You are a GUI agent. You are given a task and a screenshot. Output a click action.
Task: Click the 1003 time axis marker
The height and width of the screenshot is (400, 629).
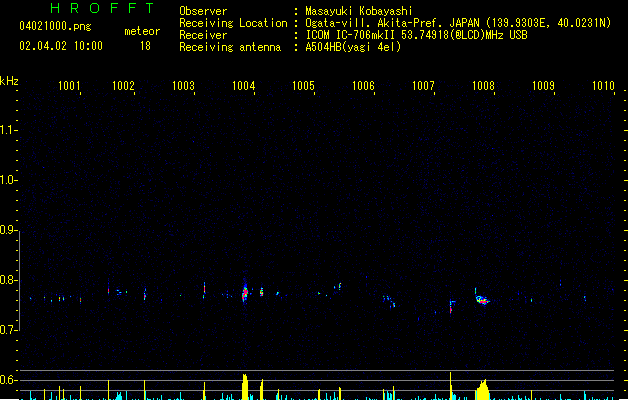point(183,85)
